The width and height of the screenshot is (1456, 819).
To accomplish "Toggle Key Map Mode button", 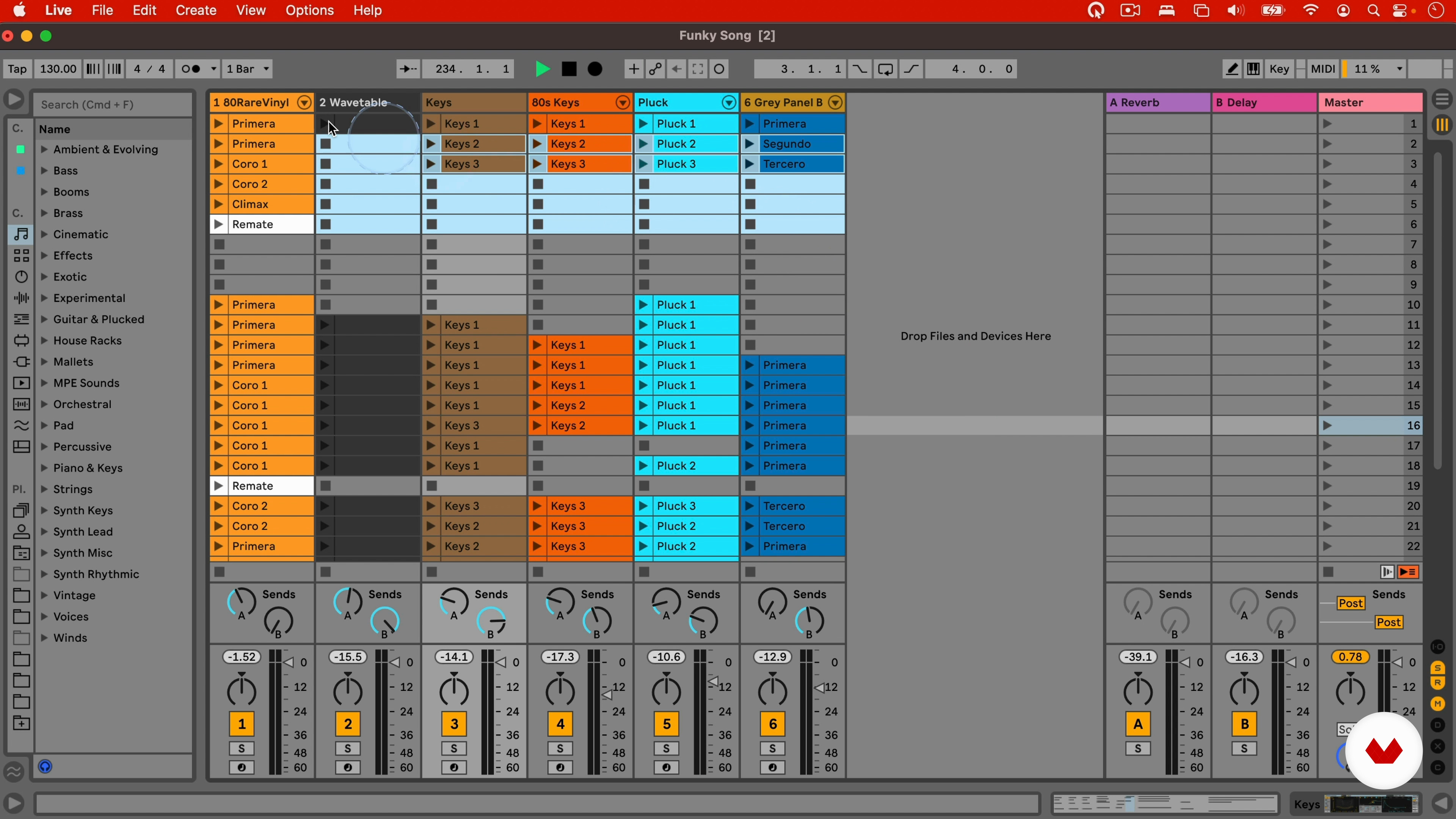I will pyautogui.click(x=1279, y=69).
